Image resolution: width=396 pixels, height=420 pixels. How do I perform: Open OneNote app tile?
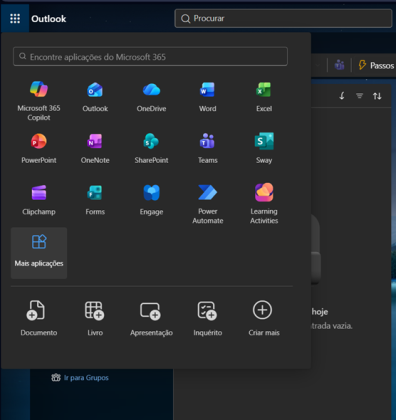click(x=95, y=149)
